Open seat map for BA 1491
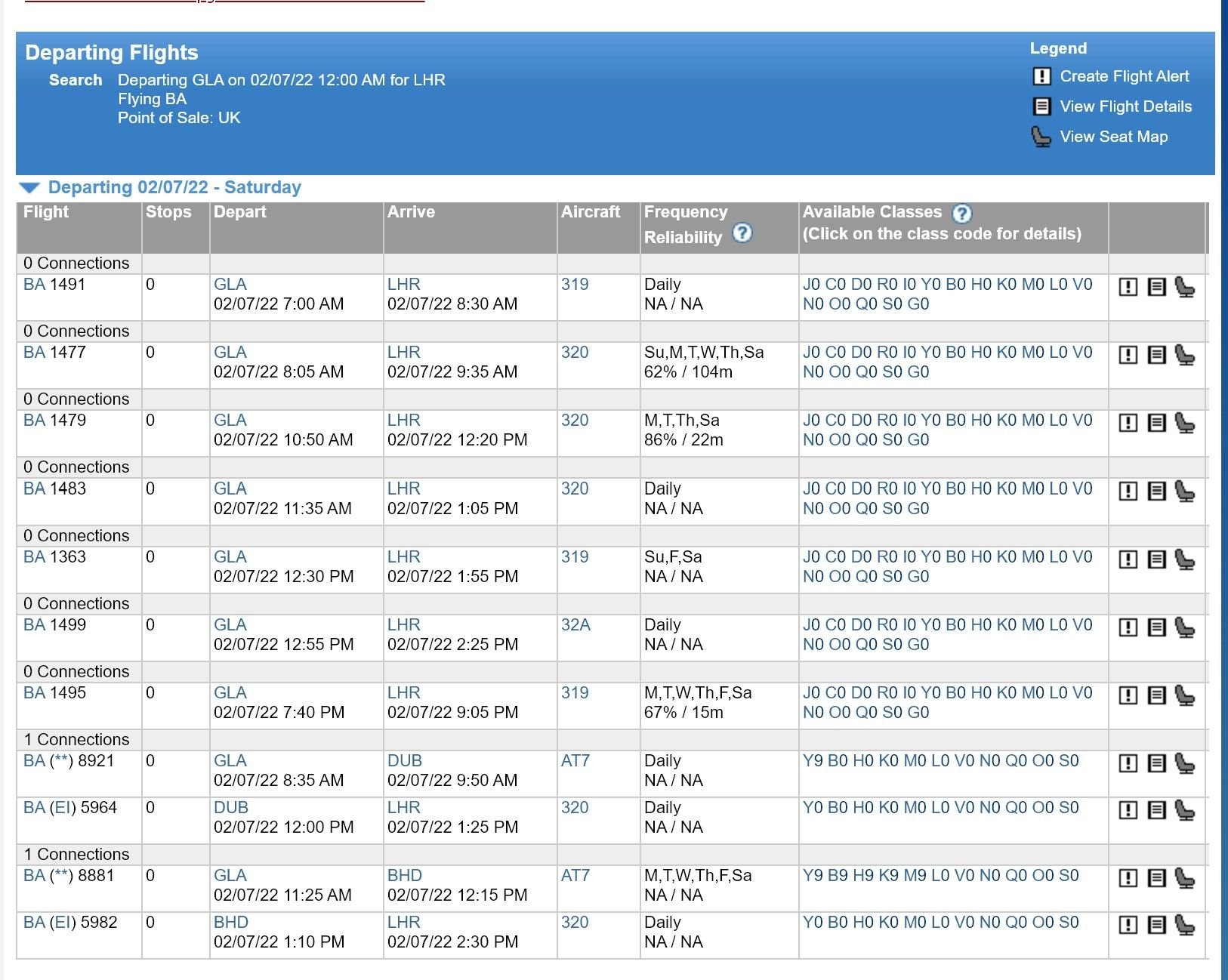1228x980 pixels. pos(1185,287)
